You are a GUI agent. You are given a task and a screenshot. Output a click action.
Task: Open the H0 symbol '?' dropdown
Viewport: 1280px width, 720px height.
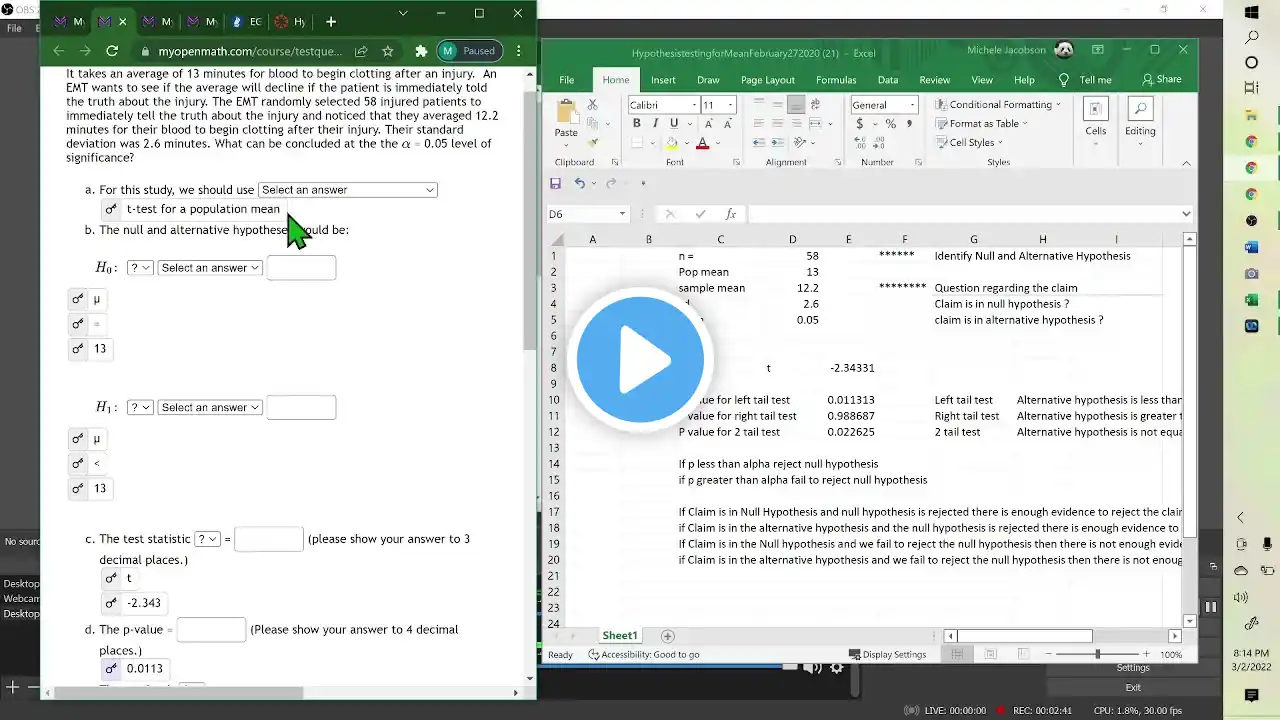140,268
